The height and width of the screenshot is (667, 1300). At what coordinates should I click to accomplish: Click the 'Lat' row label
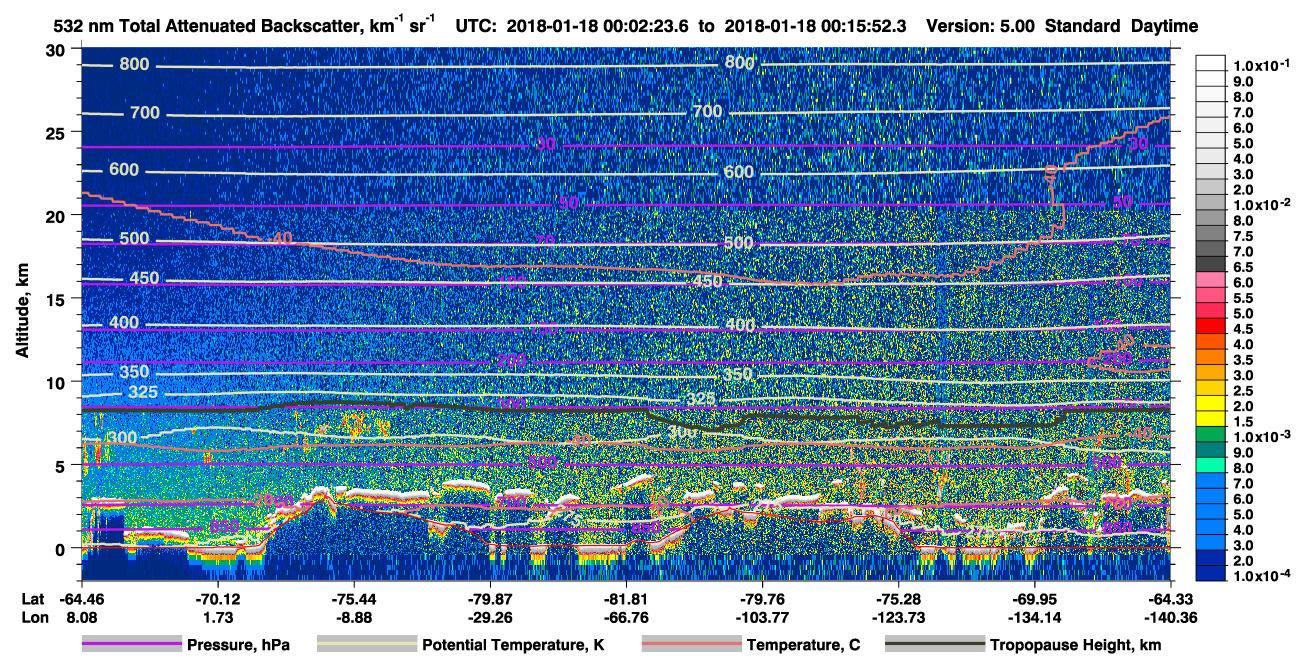click(32, 599)
